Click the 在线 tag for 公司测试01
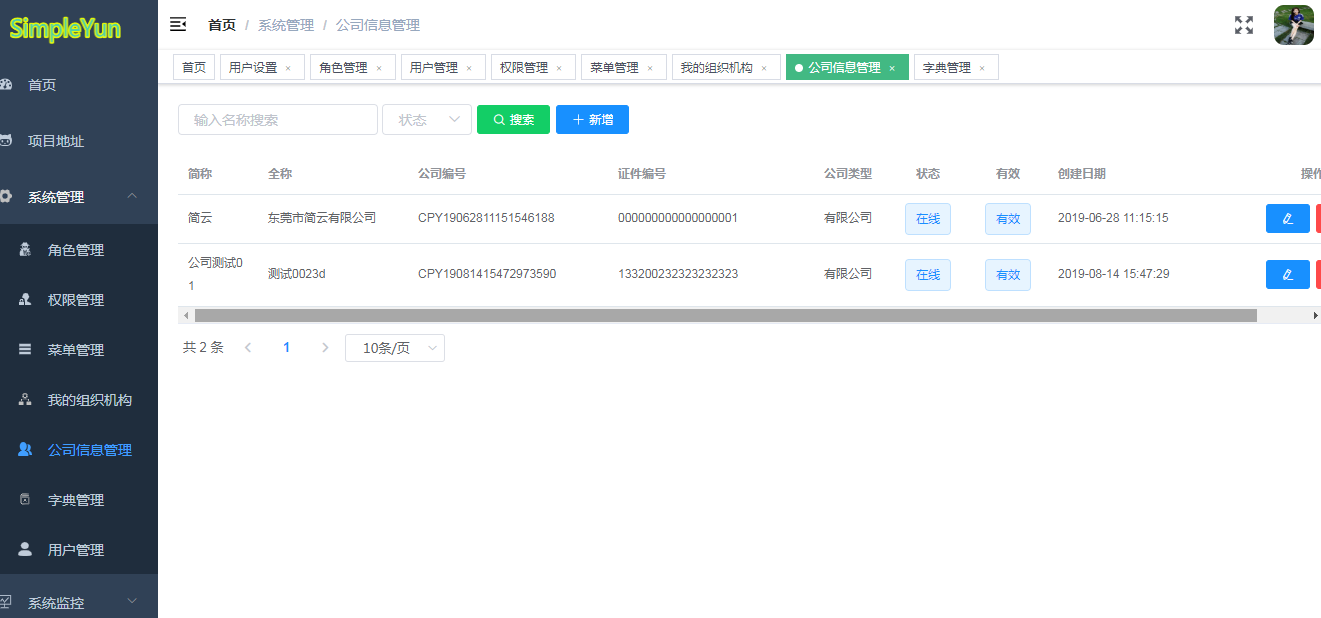 coord(927,274)
